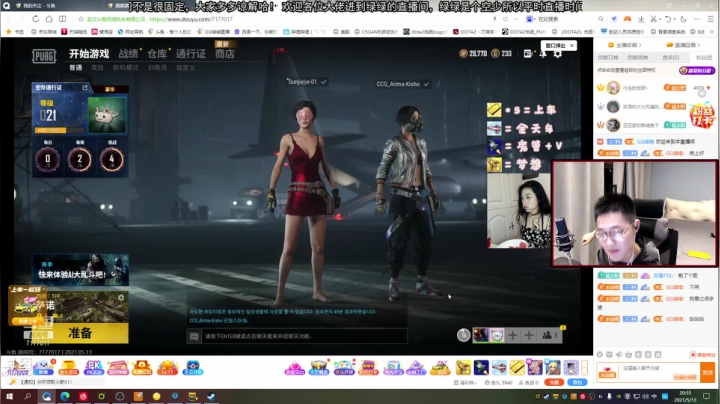This screenshot has width=720, height=404.
Task: Go to the browser home page icon
Action: [x=49, y=19]
